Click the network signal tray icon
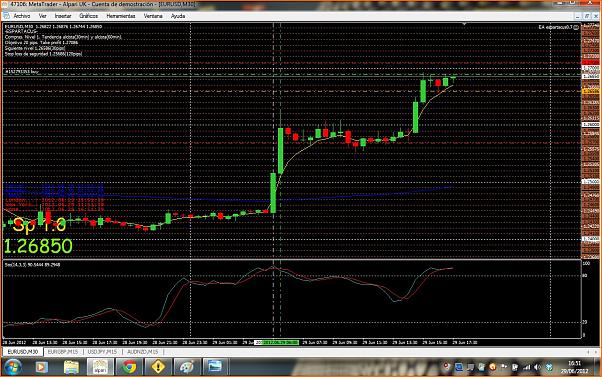Image resolution: width=602 pixels, height=377 pixels. pyautogui.click(x=527, y=368)
